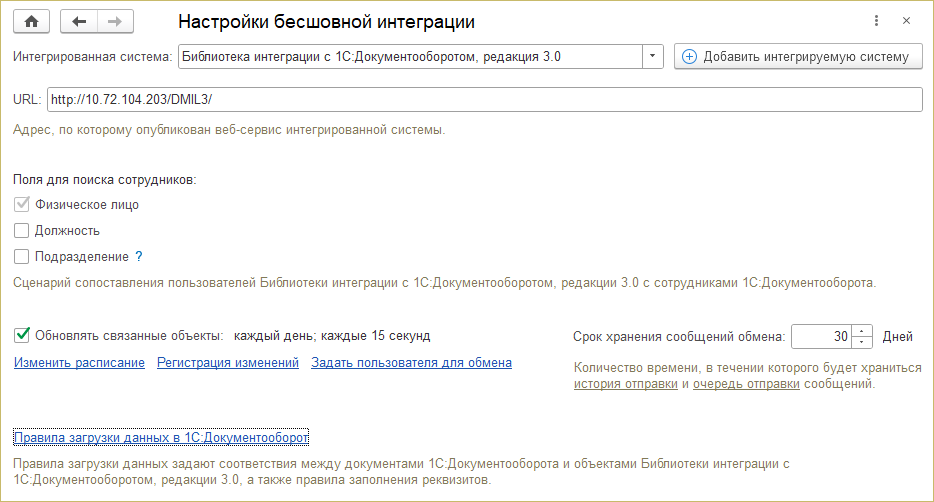Toggle the Физическое лицо checkbox

22,205
